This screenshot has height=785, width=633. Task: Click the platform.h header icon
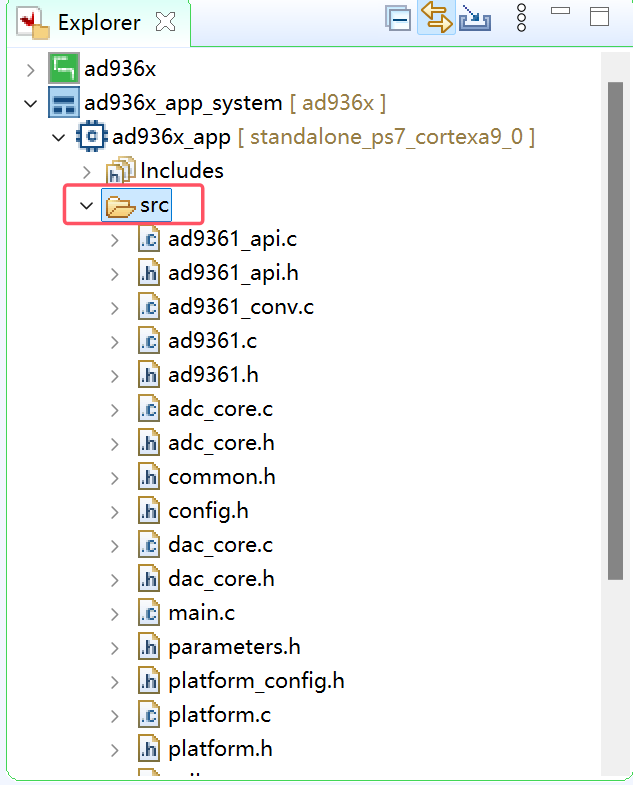149,750
